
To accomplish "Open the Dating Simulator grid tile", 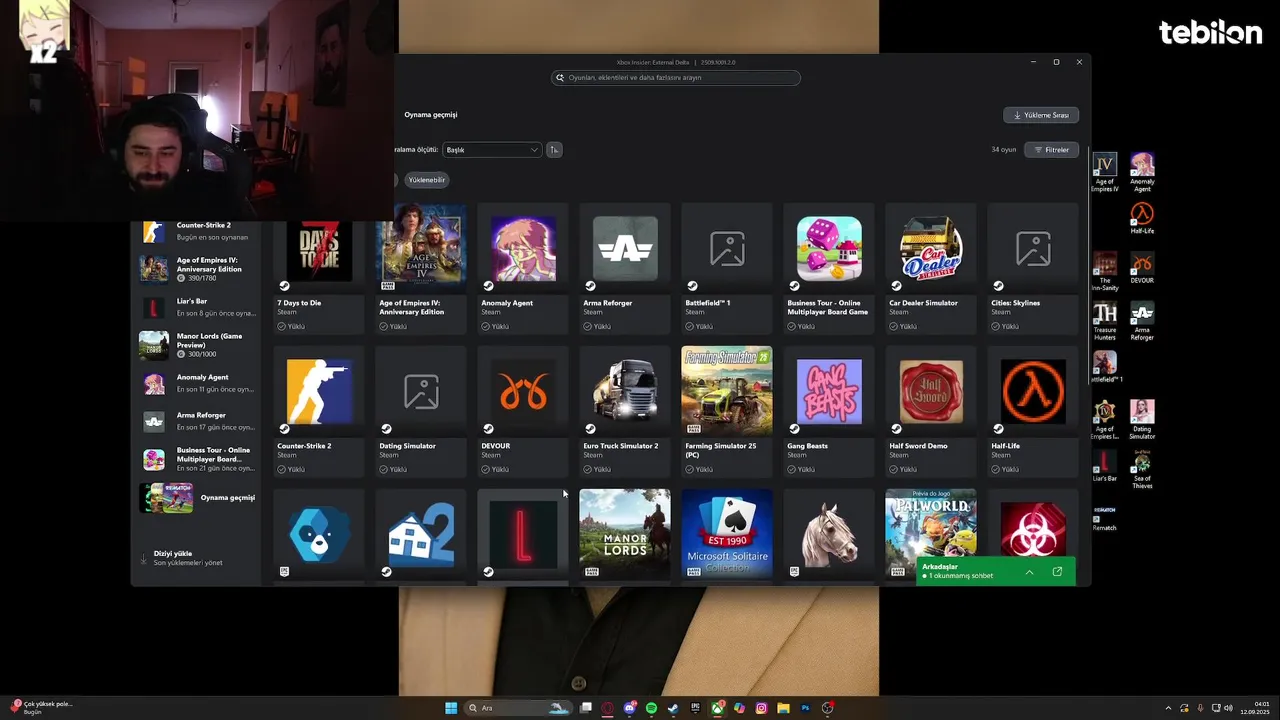I will tap(421, 412).
